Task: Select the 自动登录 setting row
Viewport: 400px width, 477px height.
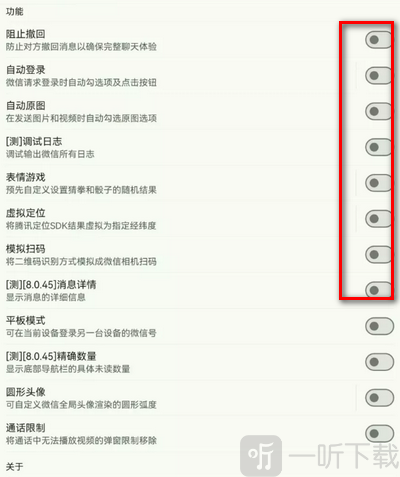Action: click(200, 76)
